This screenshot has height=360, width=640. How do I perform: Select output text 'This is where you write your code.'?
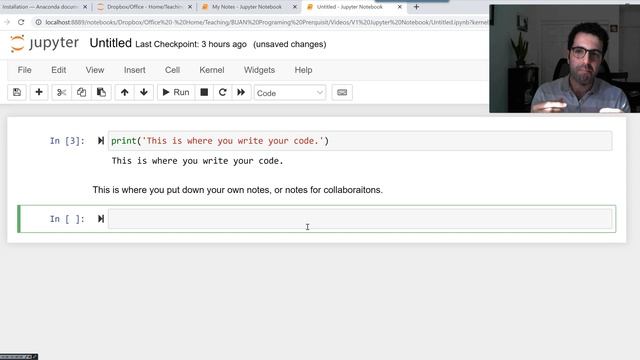198,161
